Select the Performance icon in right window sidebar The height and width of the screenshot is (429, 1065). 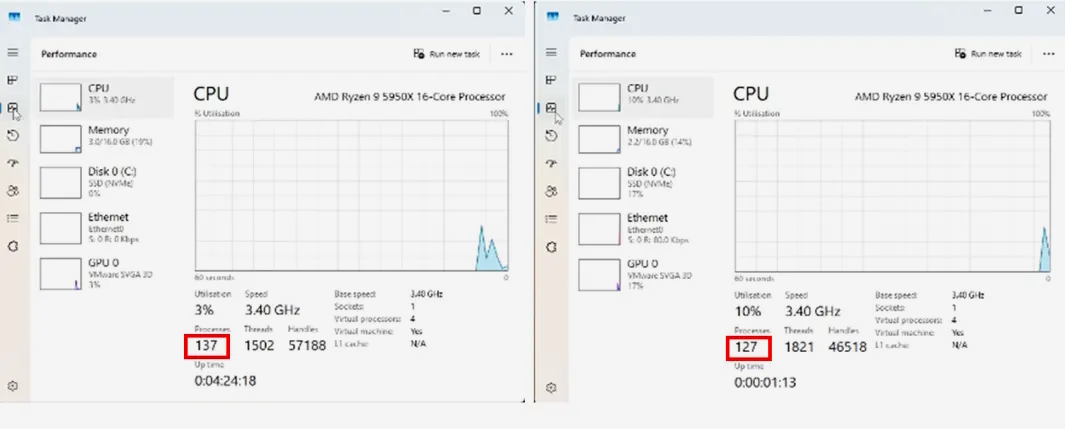pyautogui.click(x=551, y=108)
